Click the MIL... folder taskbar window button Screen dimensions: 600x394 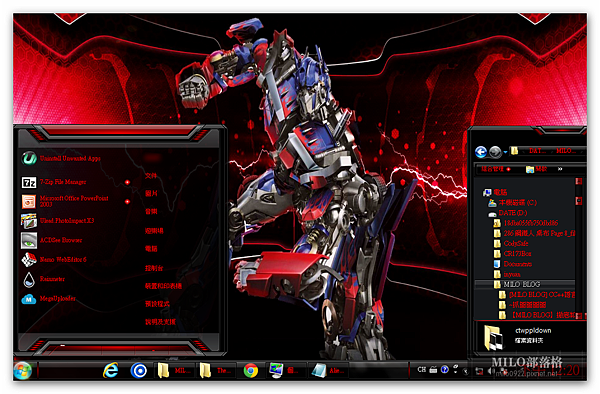(173, 370)
